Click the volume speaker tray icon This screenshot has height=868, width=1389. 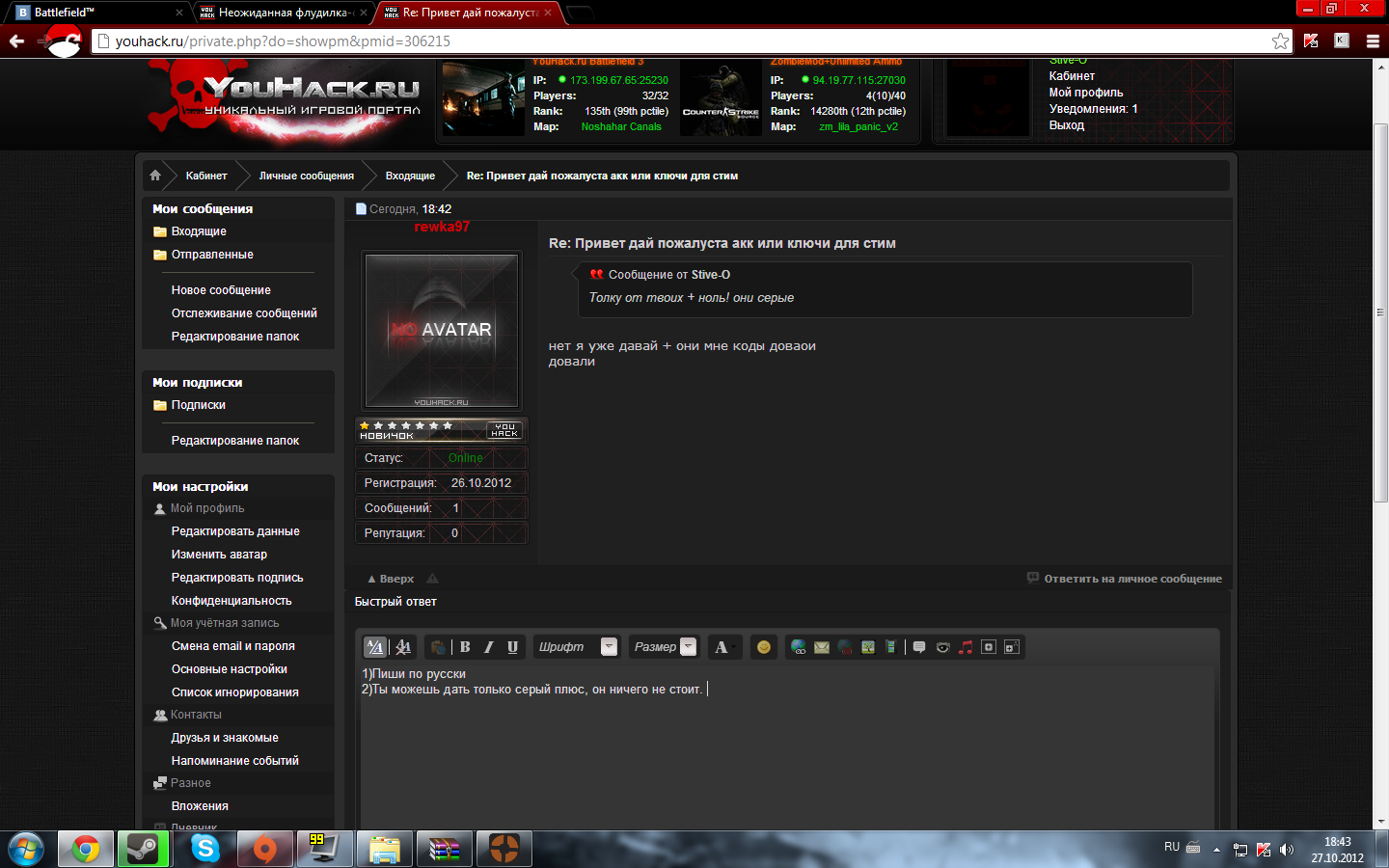pos(1286,850)
